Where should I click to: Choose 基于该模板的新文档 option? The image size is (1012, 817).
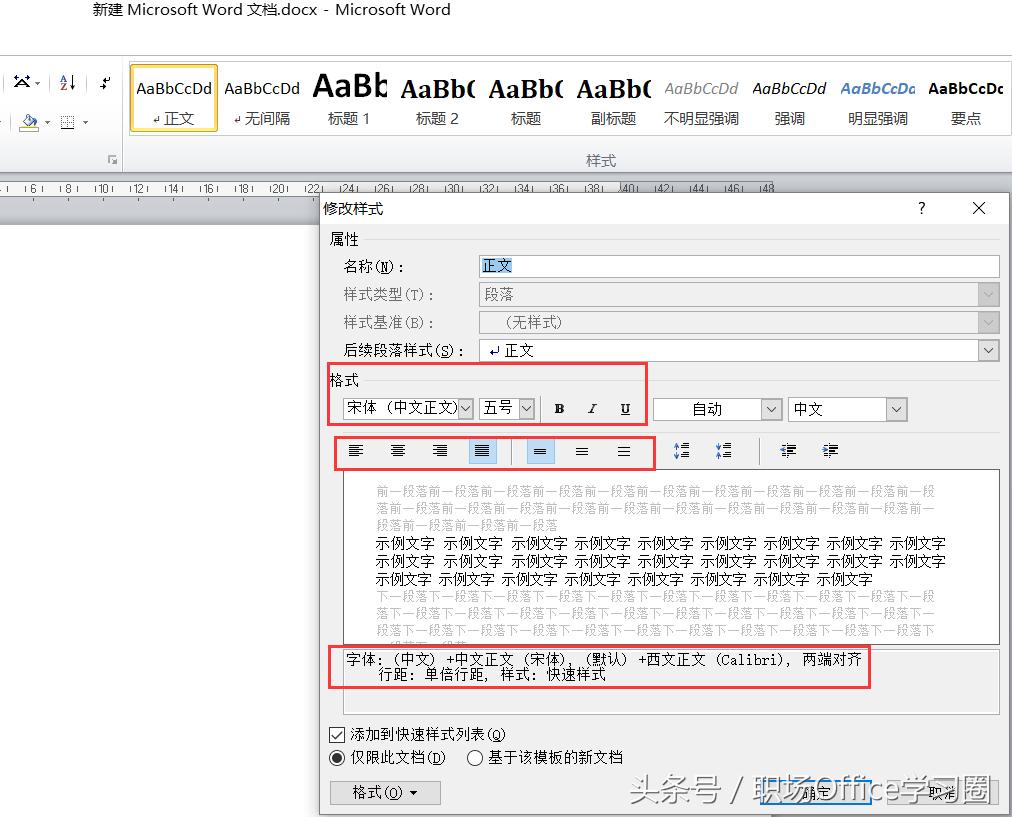tap(474, 757)
